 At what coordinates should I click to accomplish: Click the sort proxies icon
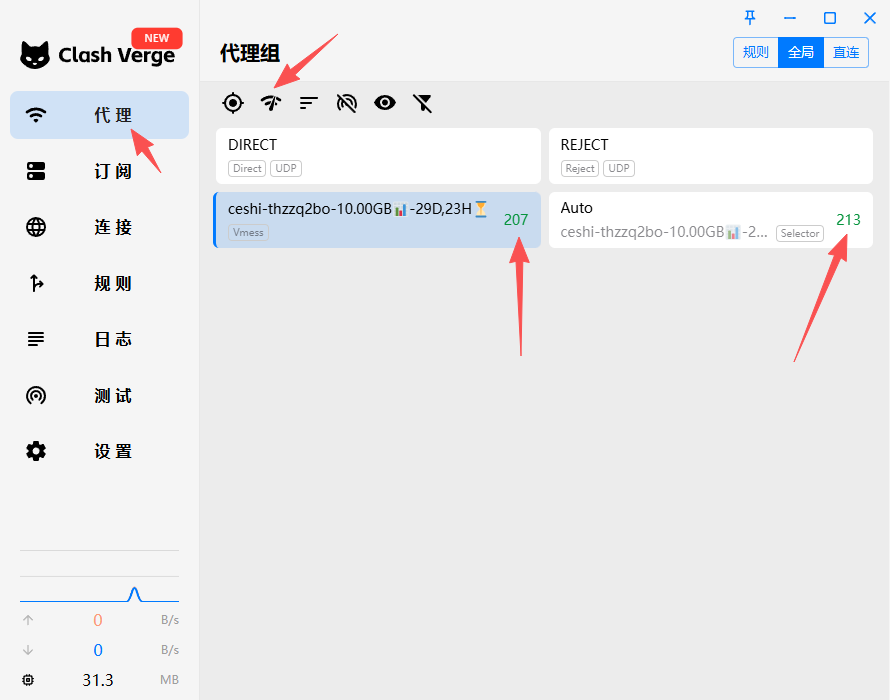point(309,103)
